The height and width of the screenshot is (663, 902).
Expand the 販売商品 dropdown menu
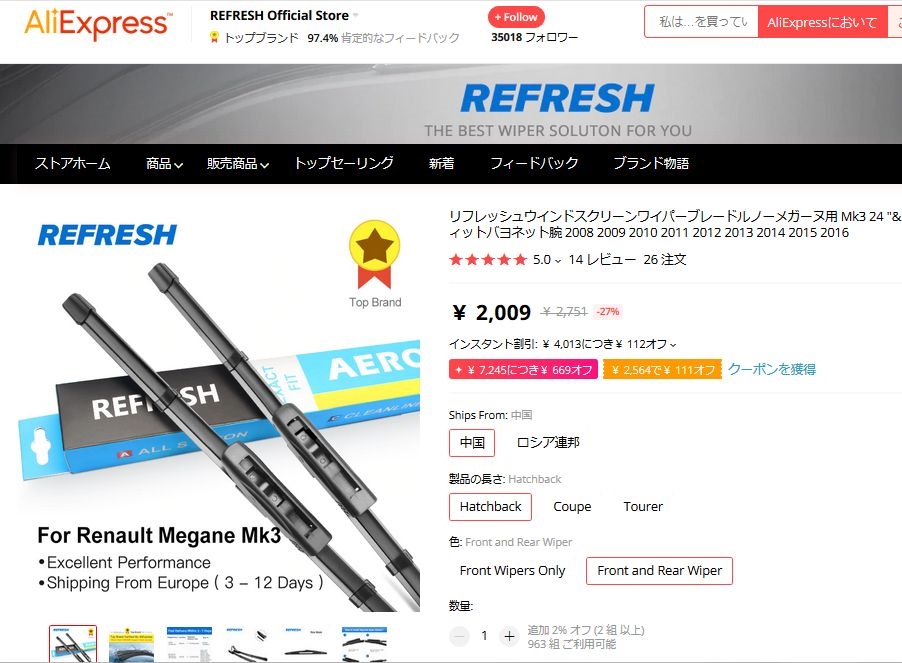238,164
